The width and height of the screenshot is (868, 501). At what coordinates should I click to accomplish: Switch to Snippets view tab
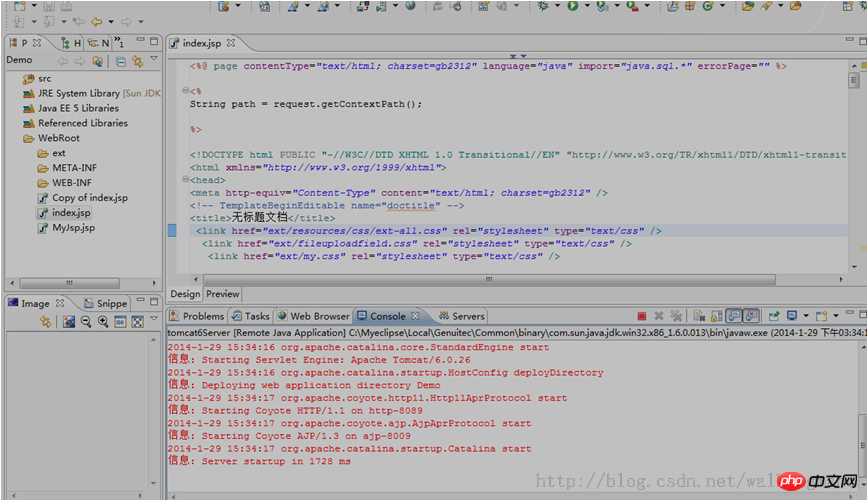pos(106,303)
